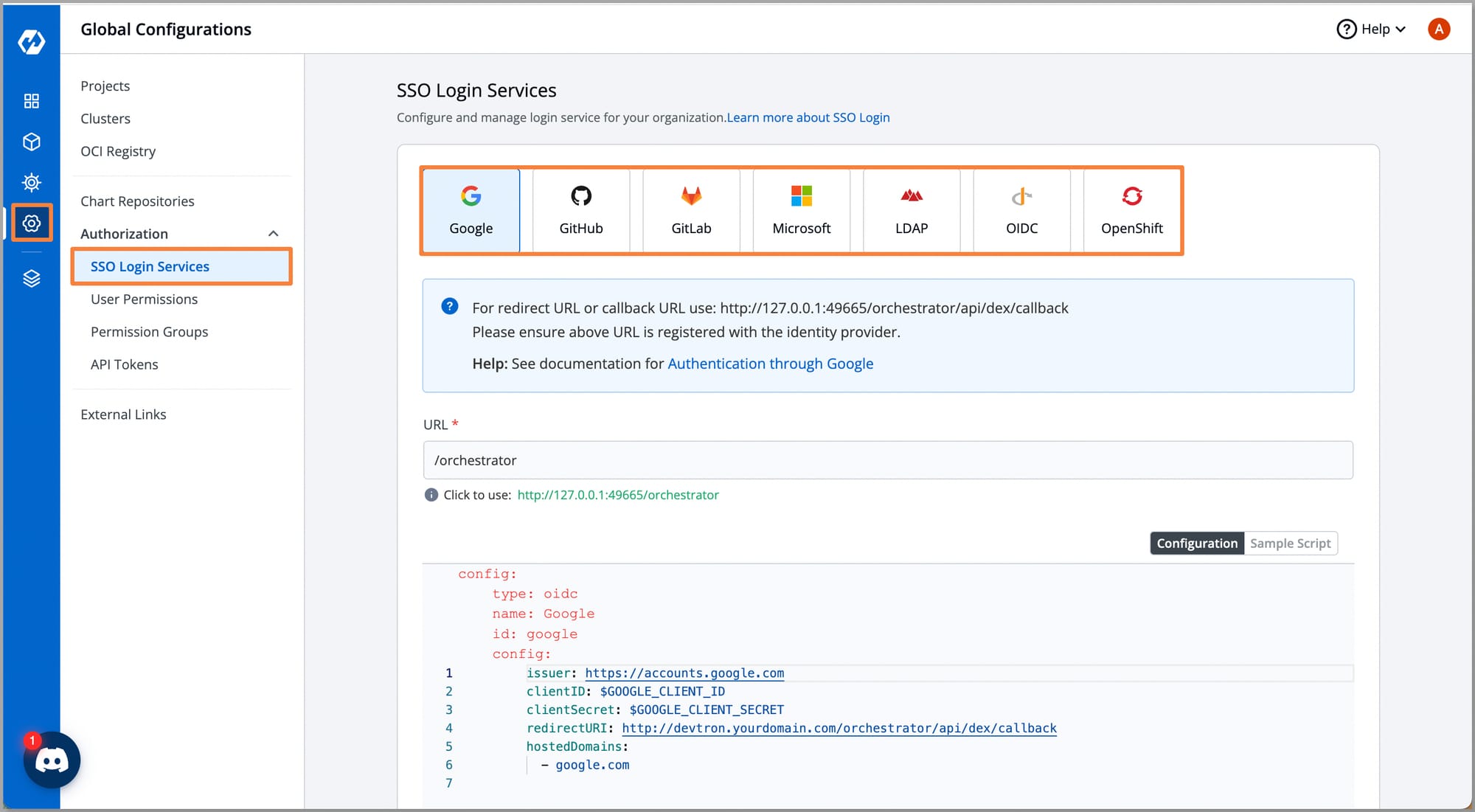Select the LDAP SSO provider
The width and height of the screenshot is (1475, 812).
(x=912, y=210)
